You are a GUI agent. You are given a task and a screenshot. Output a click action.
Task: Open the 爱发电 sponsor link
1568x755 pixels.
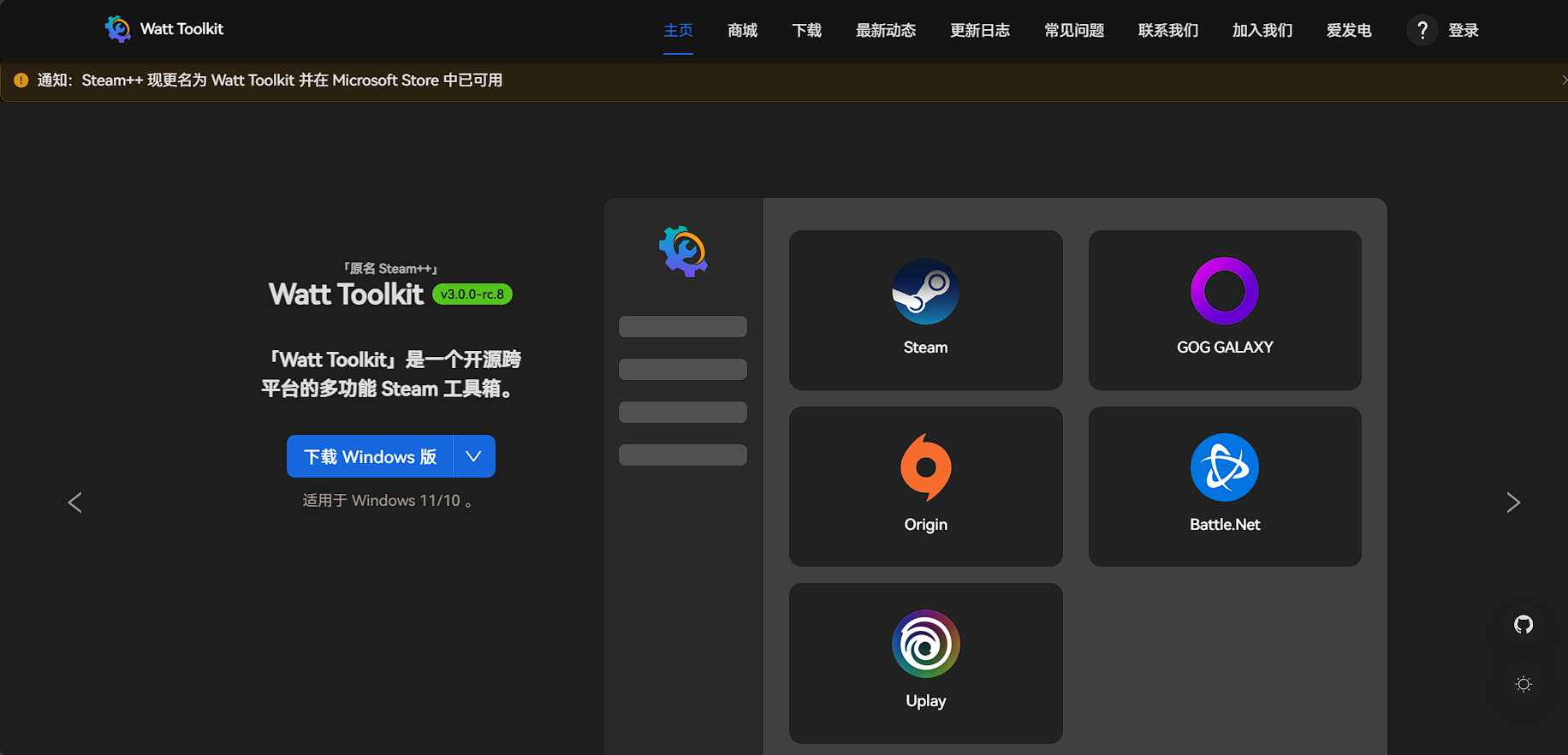pyautogui.click(x=1349, y=31)
